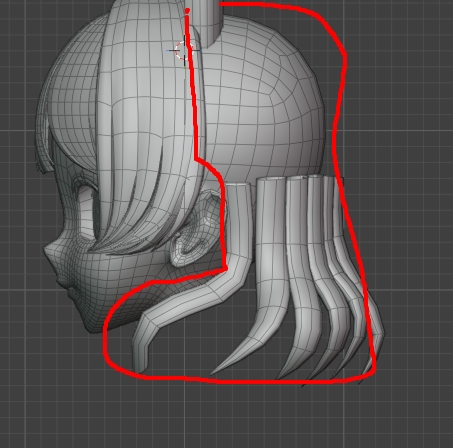The image size is (453, 448).
Task: Select the cylinder protruding from the top of the head
Action: pos(206,23)
